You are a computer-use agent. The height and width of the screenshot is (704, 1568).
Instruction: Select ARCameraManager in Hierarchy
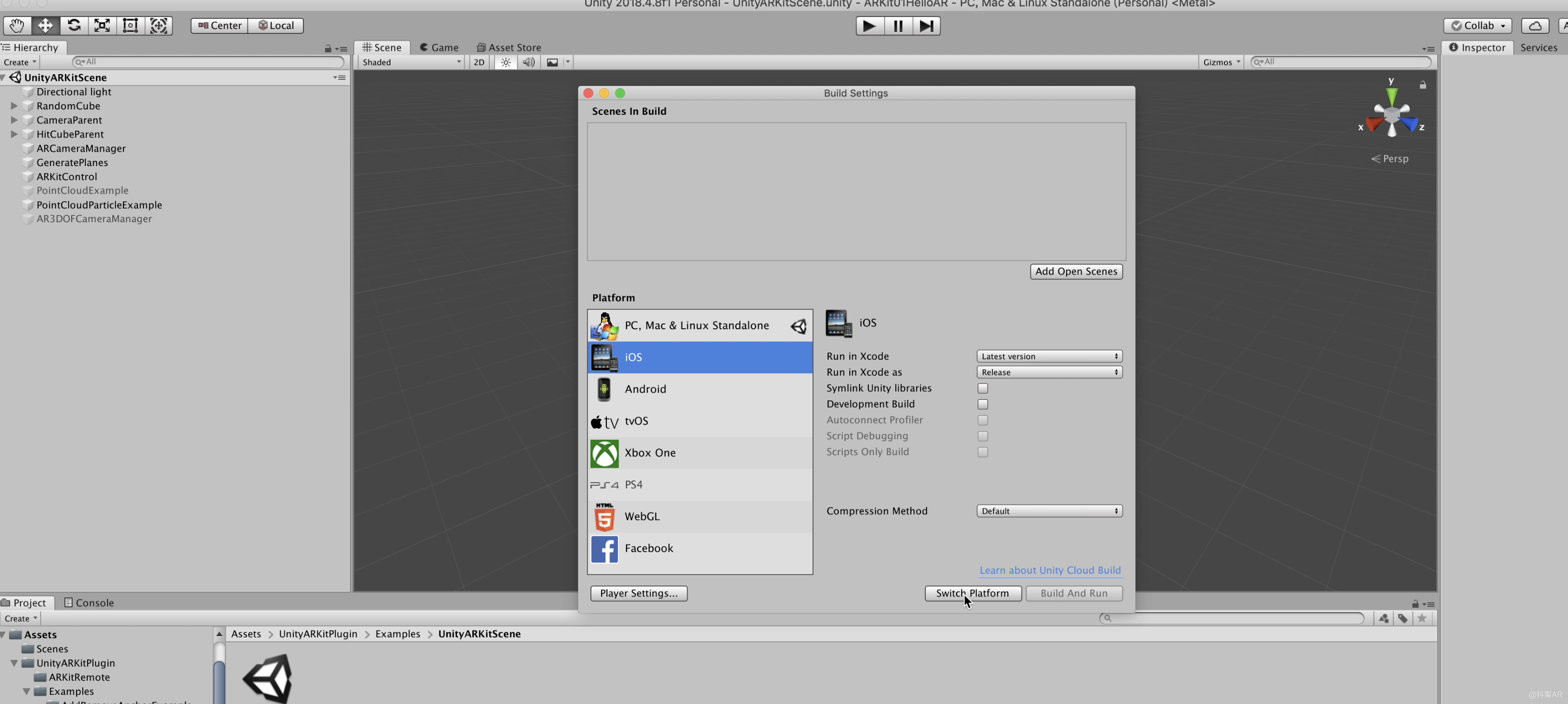coord(81,149)
